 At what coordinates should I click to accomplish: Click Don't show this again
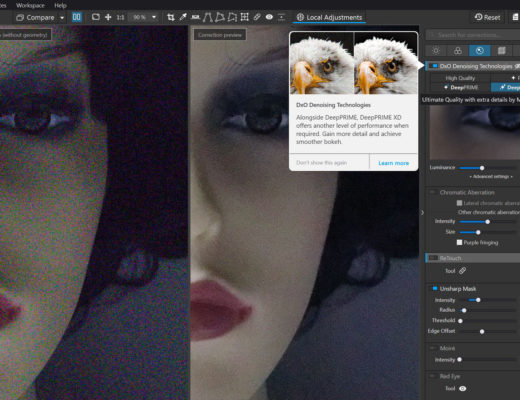point(321,163)
